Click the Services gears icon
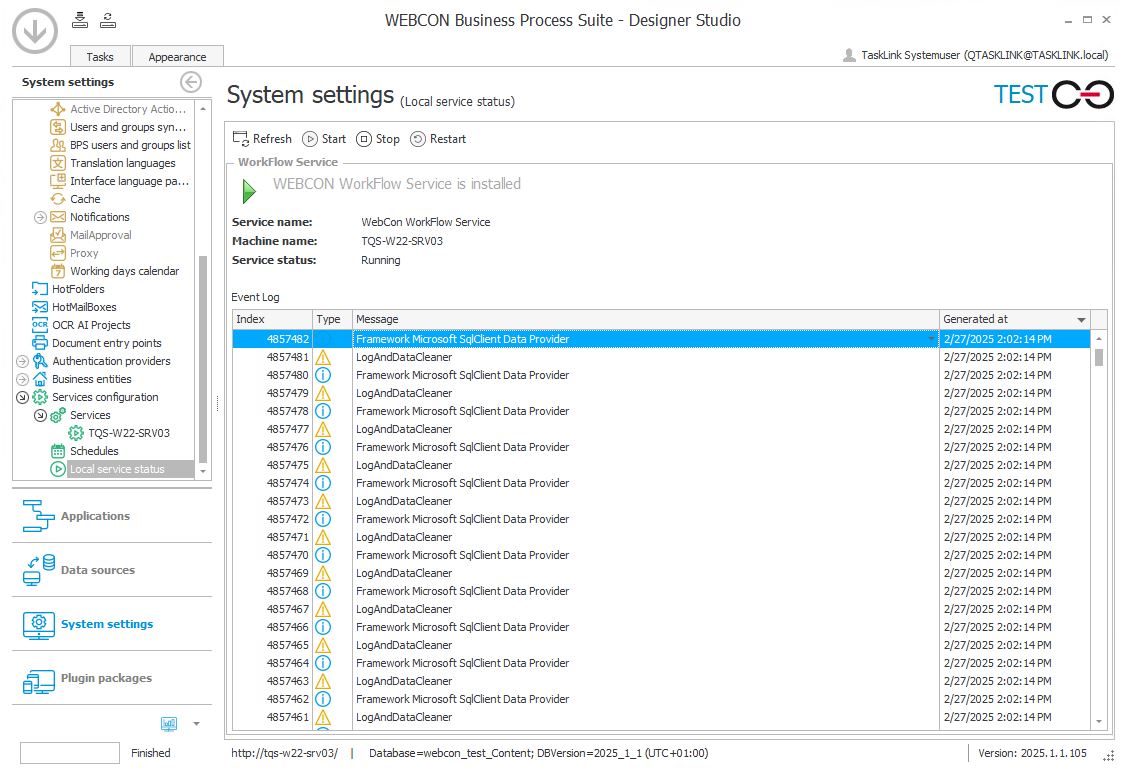Image resolution: width=1121 pixels, height=772 pixels. tap(58, 415)
